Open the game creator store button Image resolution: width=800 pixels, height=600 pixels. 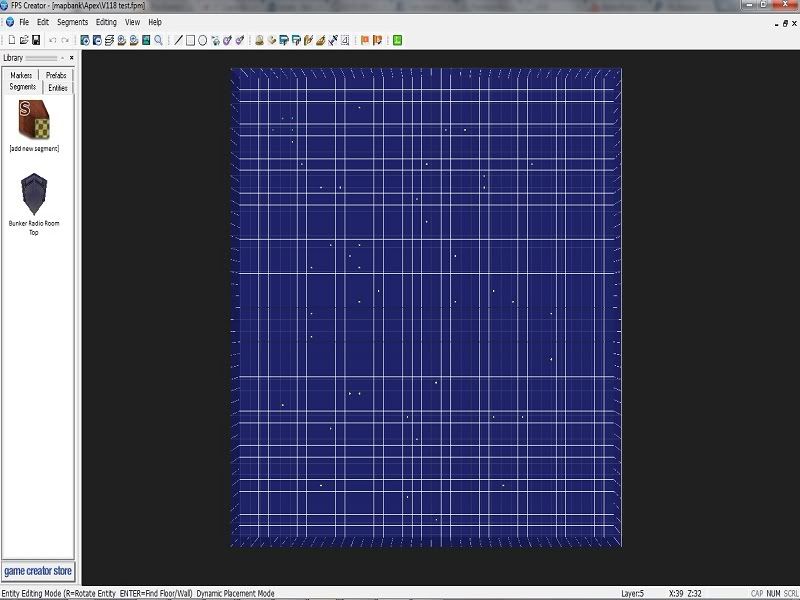point(38,572)
